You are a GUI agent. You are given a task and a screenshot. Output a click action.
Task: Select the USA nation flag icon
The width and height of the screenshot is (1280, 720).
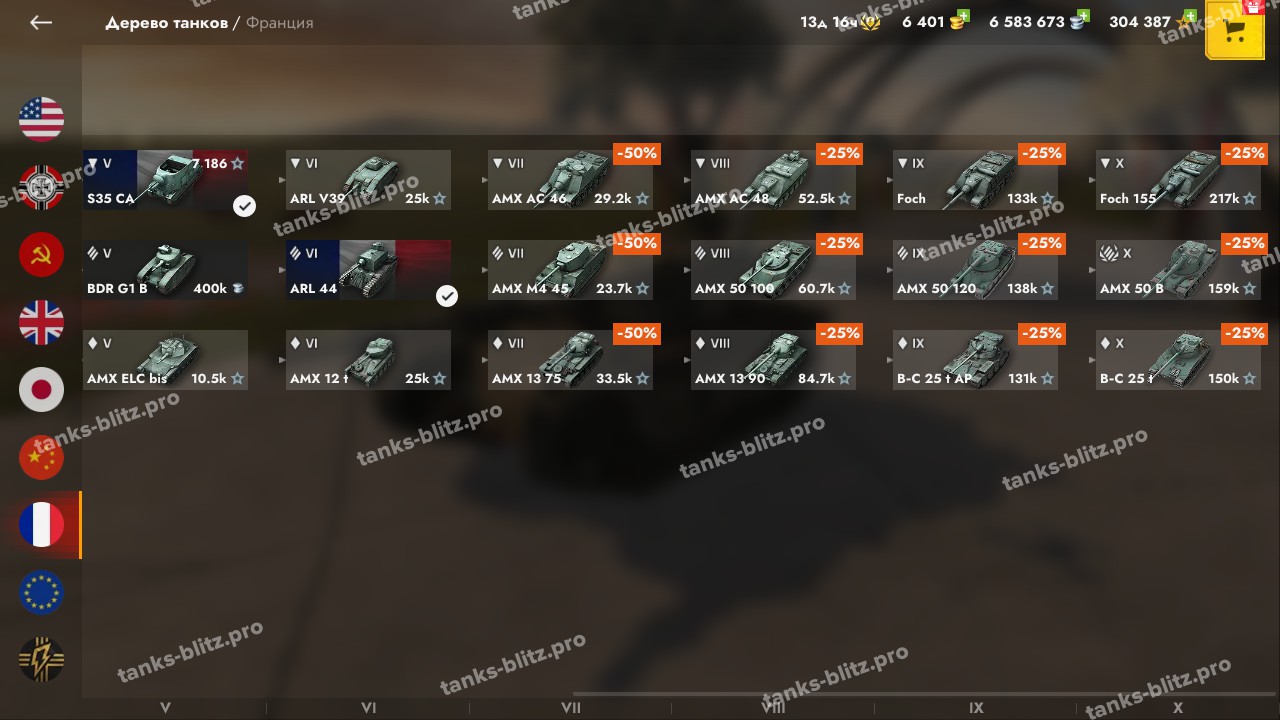[41, 118]
